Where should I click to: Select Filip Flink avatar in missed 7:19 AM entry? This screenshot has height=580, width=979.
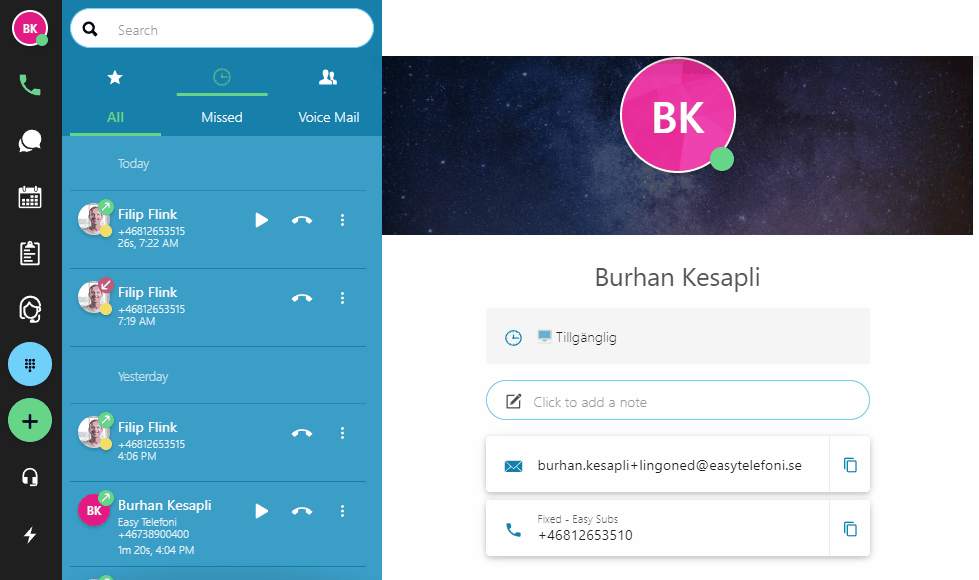(x=94, y=297)
